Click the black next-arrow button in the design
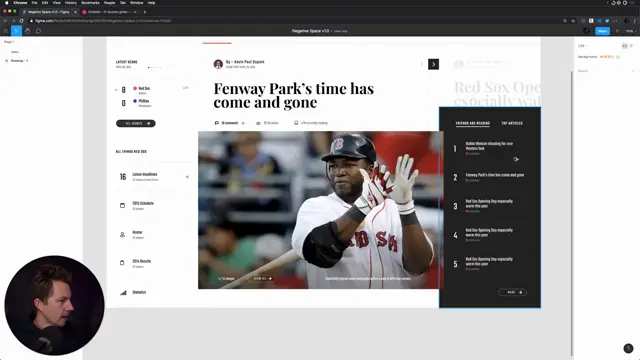Image resolution: width=640 pixels, height=360 pixels. (x=433, y=64)
